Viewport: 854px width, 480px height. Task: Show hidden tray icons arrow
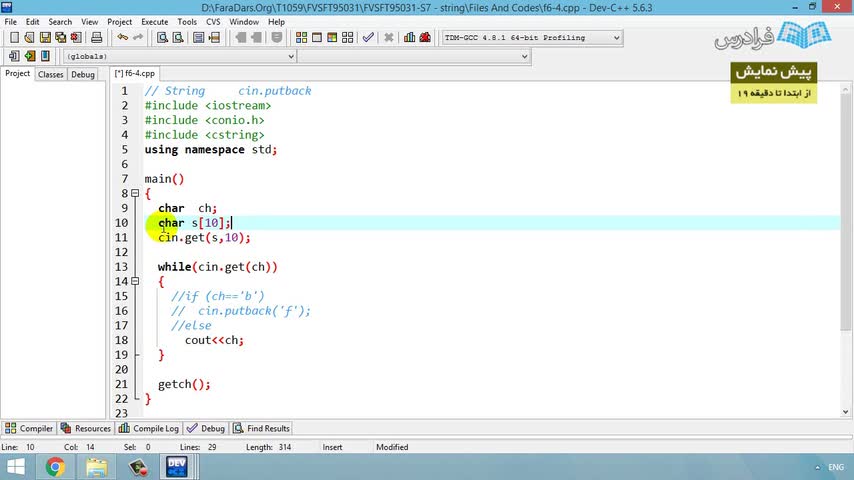pyautogui.click(x=817, y=467)
